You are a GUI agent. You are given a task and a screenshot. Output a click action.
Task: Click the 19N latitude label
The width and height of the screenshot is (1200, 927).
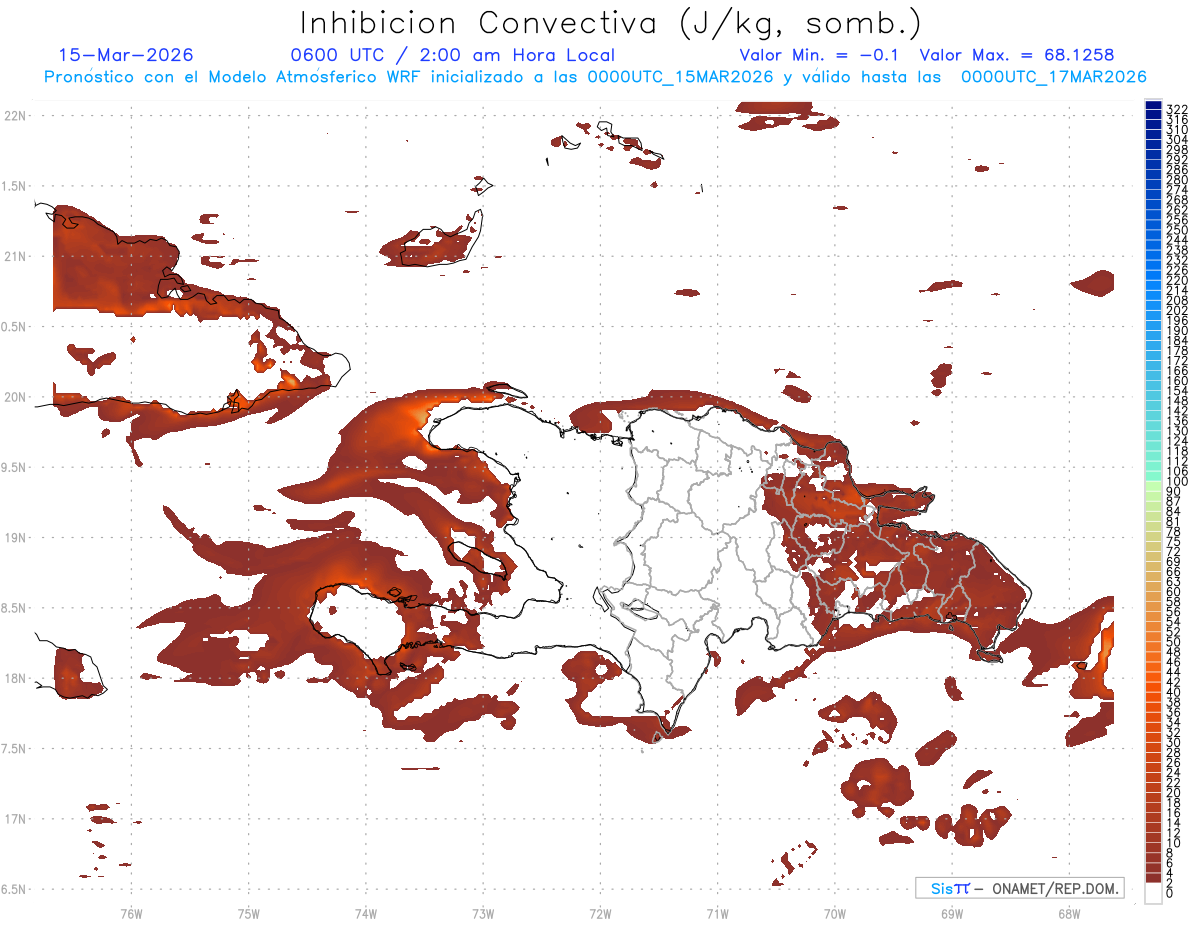coord(14,537)
